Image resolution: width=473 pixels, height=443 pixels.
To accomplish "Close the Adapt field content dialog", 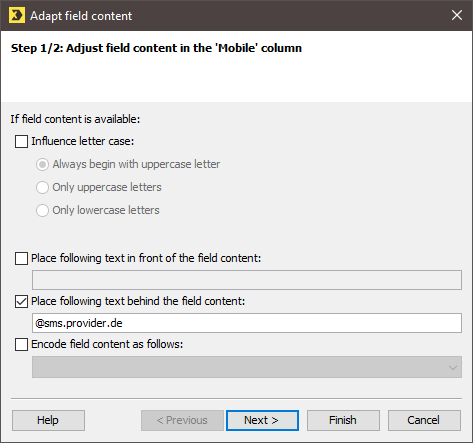I will (x=457, y=15).
